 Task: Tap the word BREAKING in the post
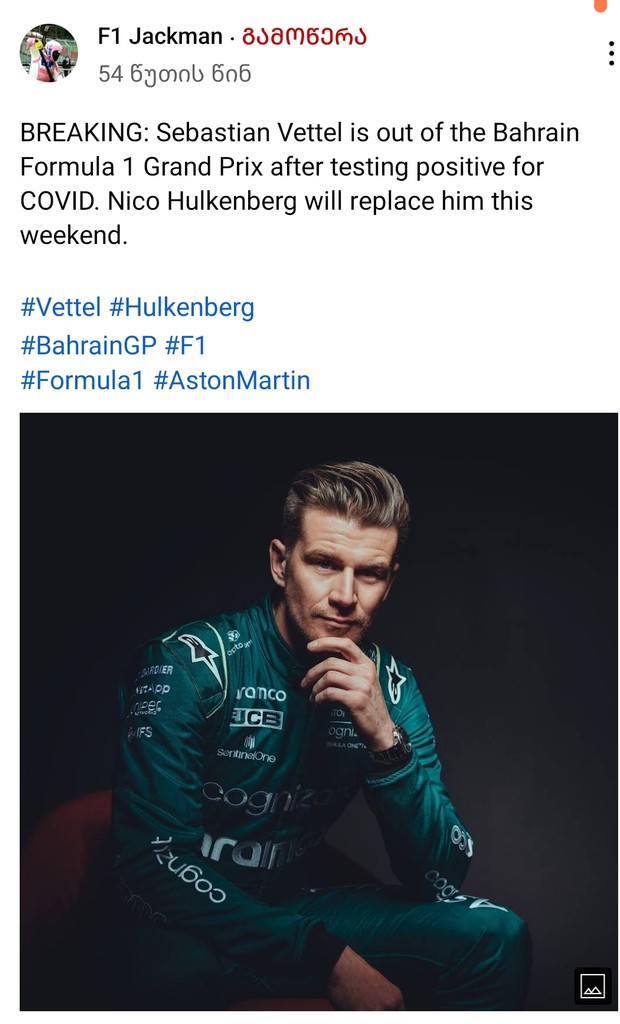pyautogui.click(x=82, y=133)
